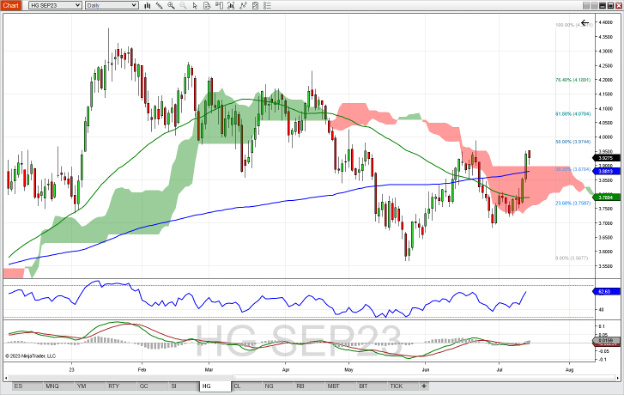Screen dimensions: 624x396
Task: Click the blue moving average price marker
Action: click(607, 171)
